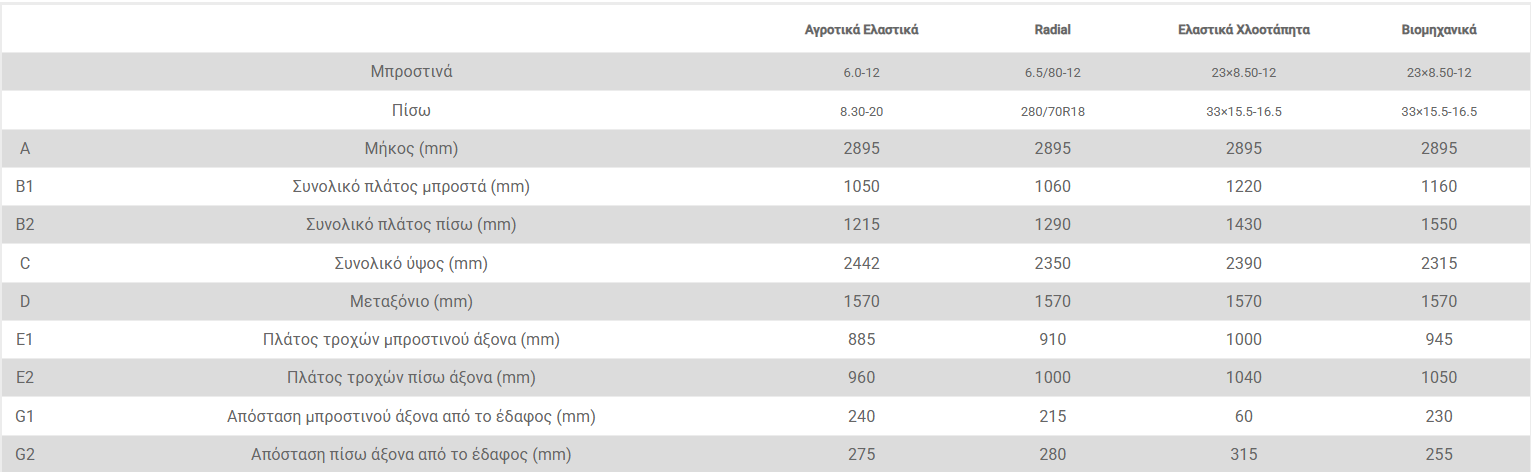Viewport: 1531px width, 472px height.
Task: Click the 2442 total height value
Action: (x=861, y=263)
